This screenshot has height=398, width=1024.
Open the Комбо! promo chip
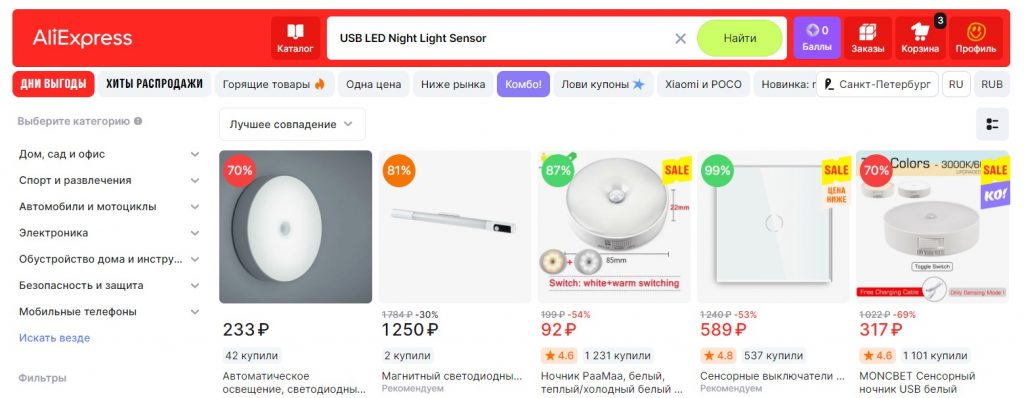pos(523,84)
